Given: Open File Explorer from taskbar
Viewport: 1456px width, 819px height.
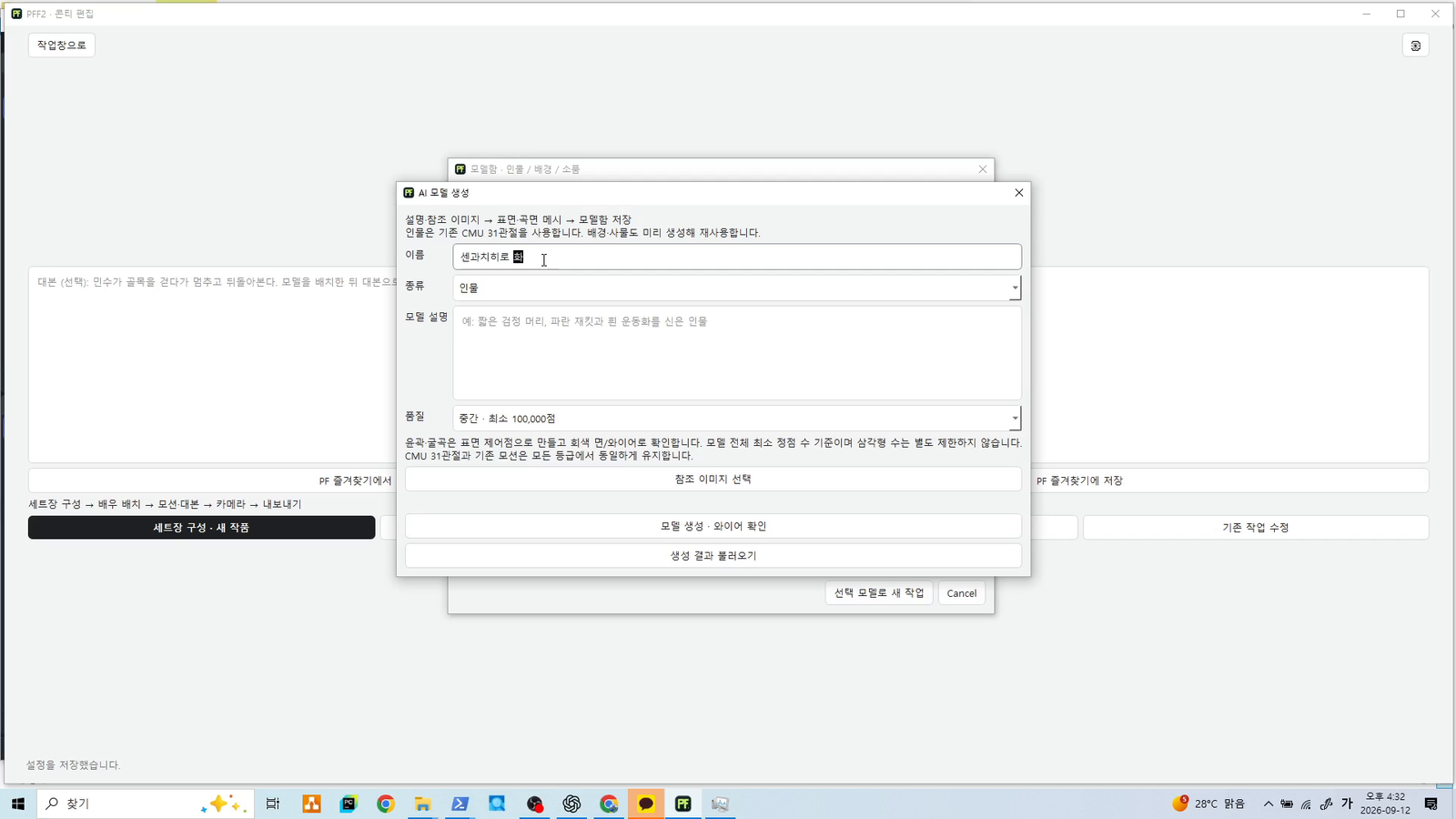Looking at the screenshot, I should 422,804.
